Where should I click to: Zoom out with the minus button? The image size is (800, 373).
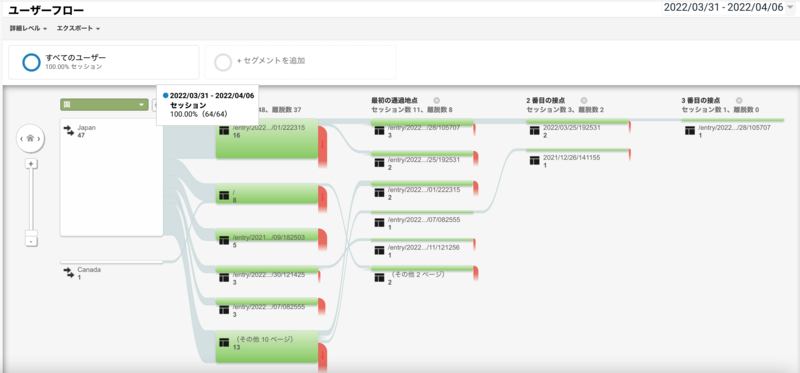pos(31,241)
